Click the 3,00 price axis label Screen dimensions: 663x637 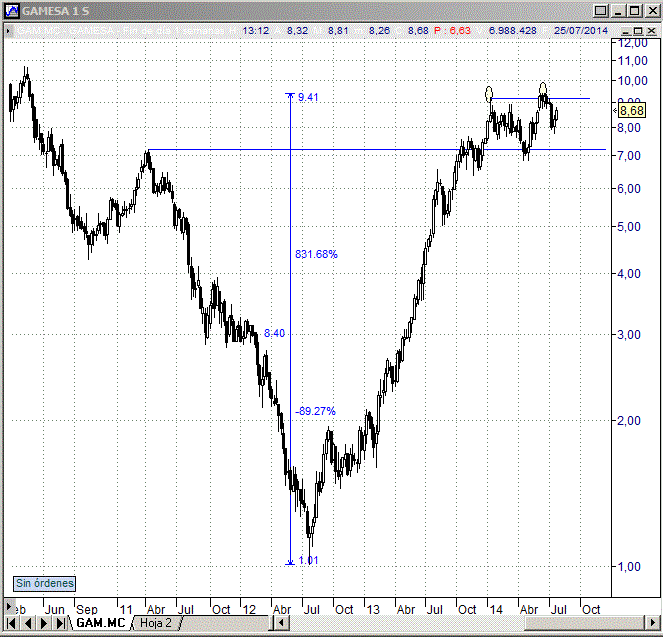pos(629,335)
